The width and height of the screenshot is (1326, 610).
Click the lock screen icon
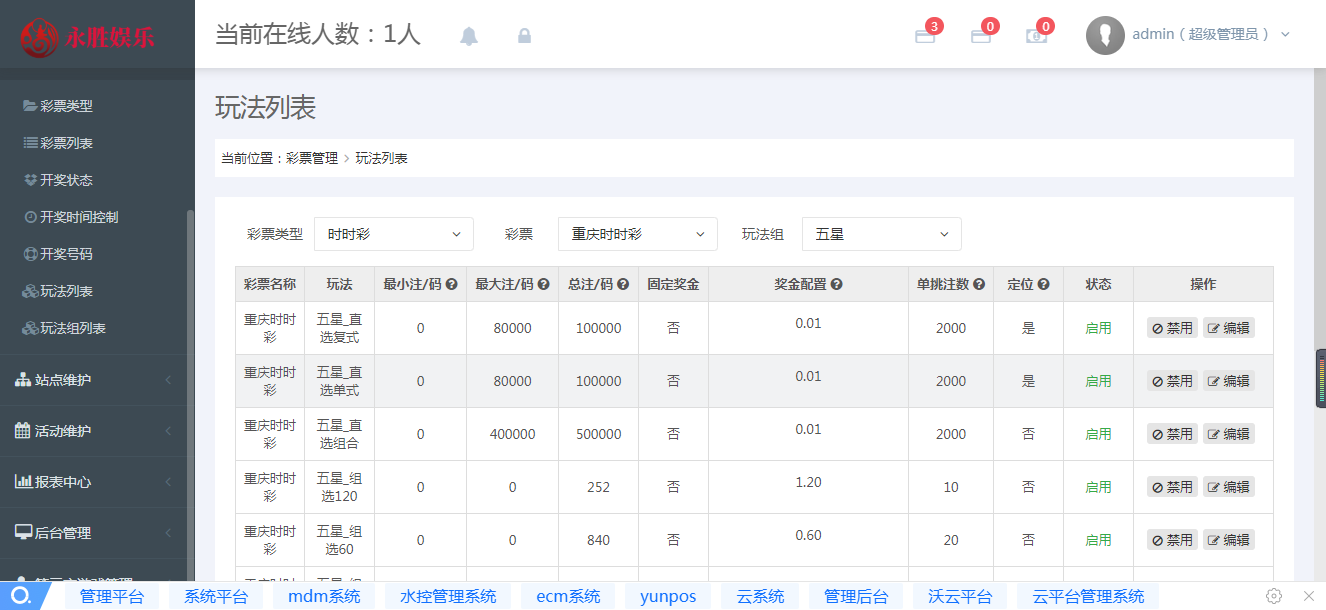(x=524, y=36)
